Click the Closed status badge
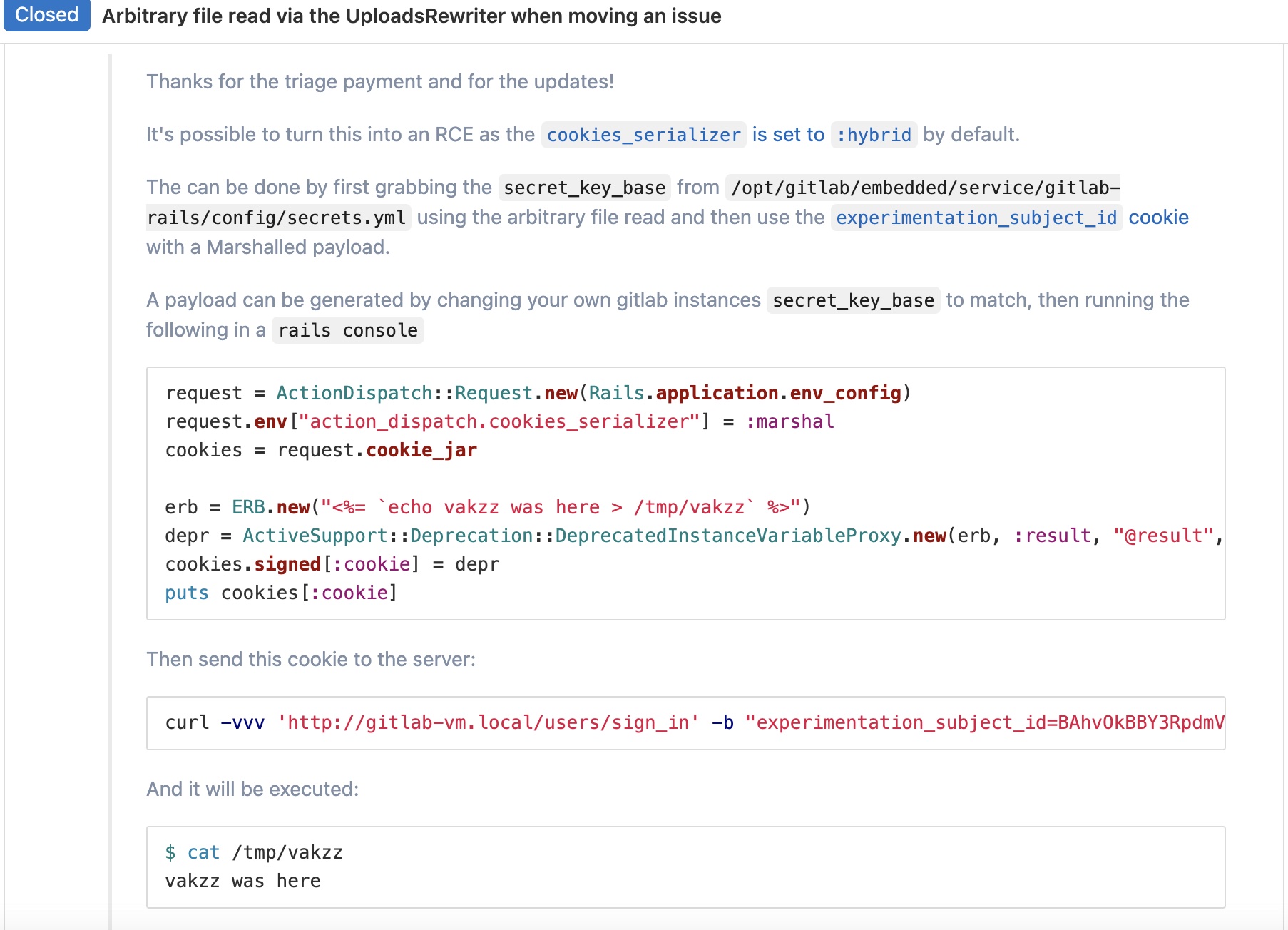The image size is (1288, 930). [46, 15]
